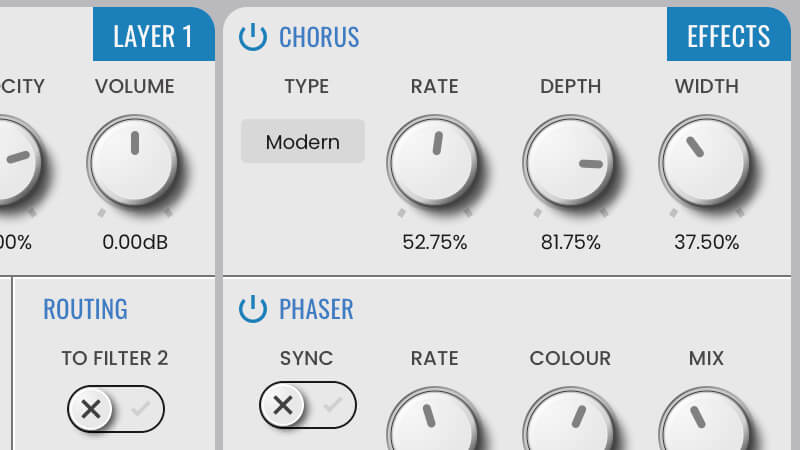Click the Phaser Mix knob

point(706,419)
